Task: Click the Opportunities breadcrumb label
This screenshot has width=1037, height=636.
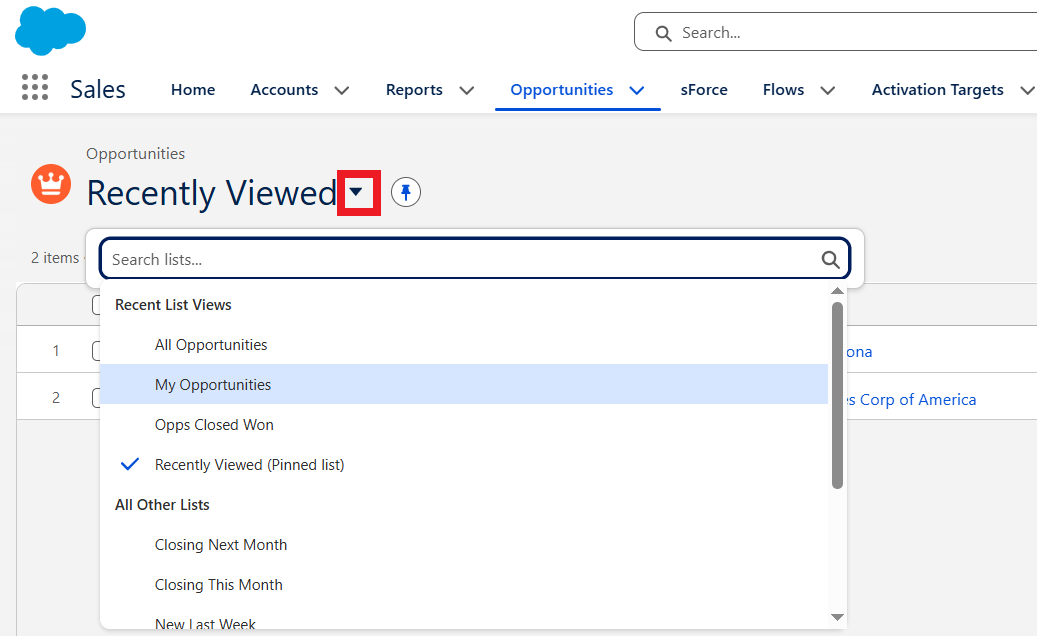Action: 136,153
